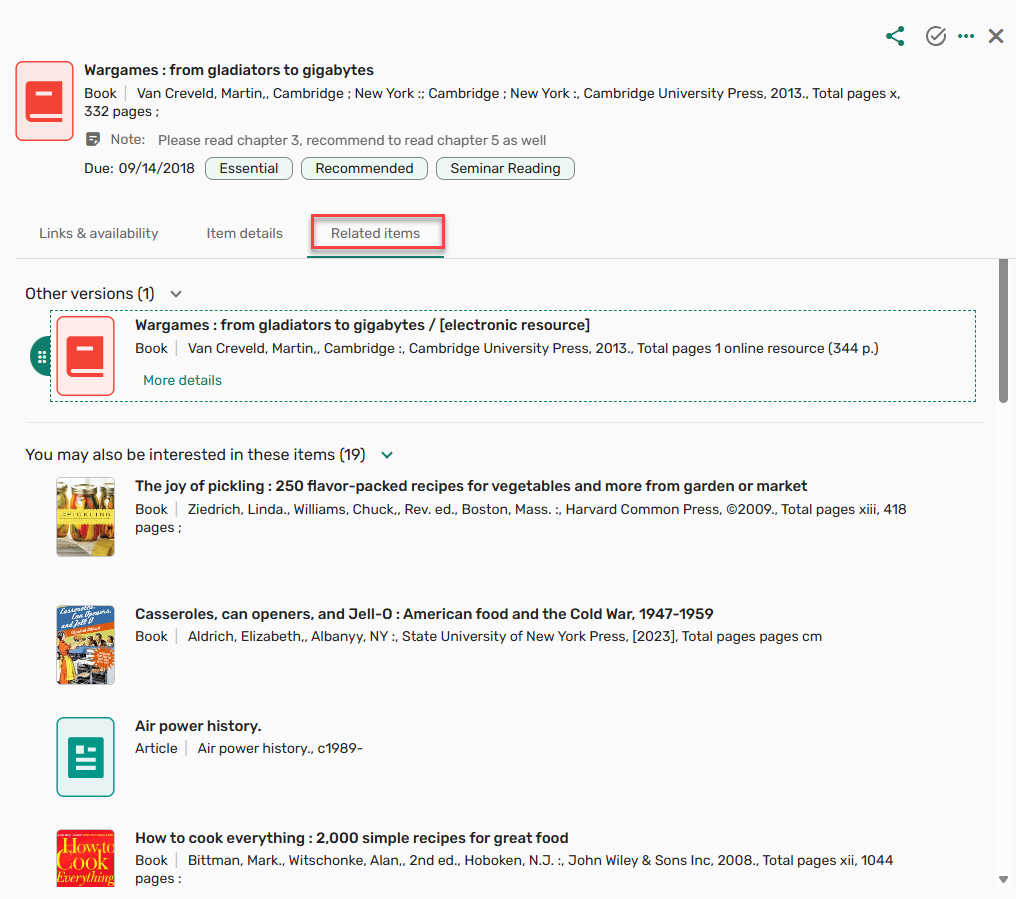Select the Related items tab
The height and width of the screenshot is (899, 1016).
coord(376,233)
